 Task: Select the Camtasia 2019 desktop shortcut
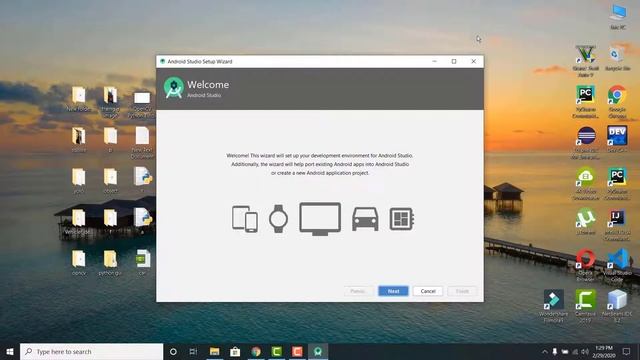tap(586, 305)
